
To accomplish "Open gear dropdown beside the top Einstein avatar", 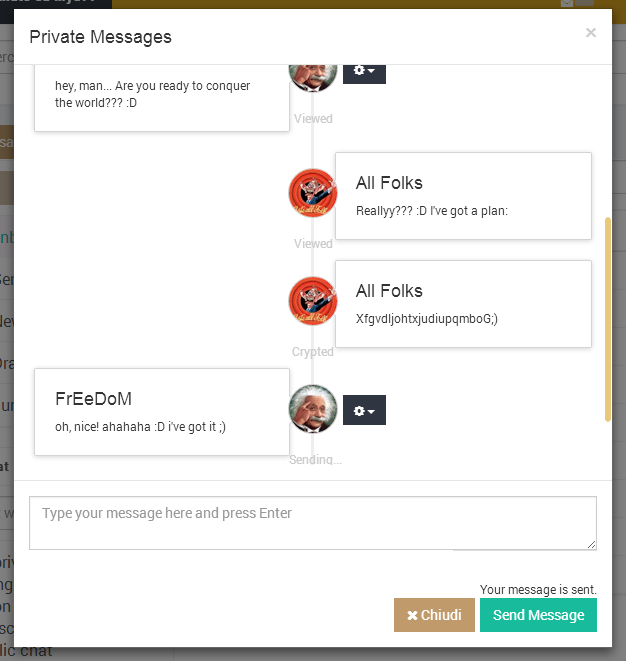I will (364, 74).
